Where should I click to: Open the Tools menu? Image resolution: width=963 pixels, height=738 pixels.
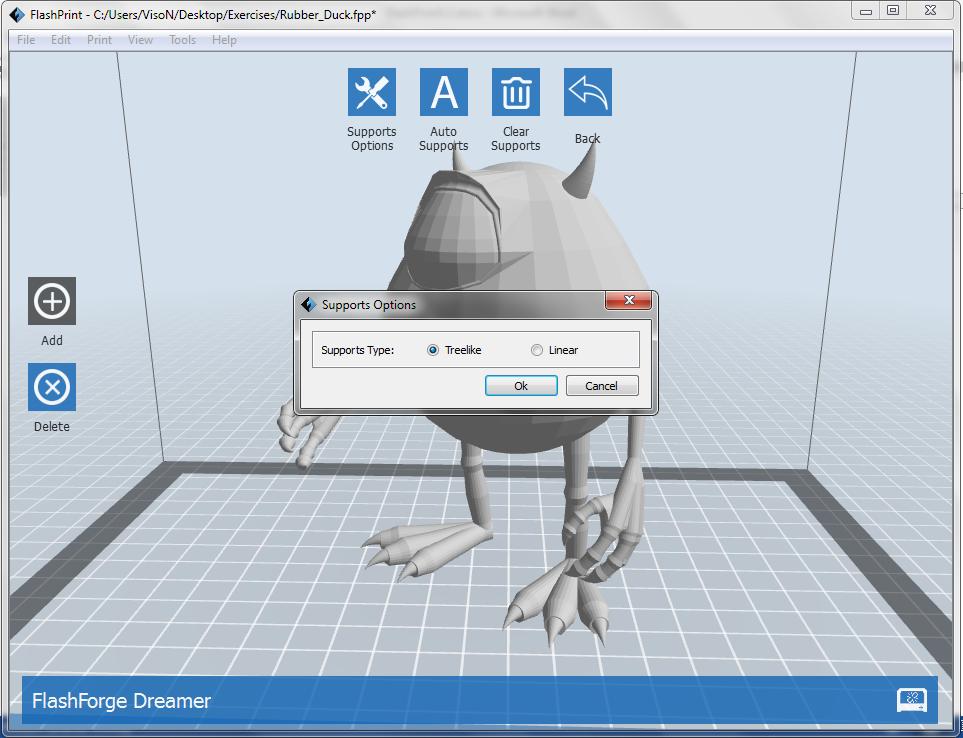click(182, 40)
